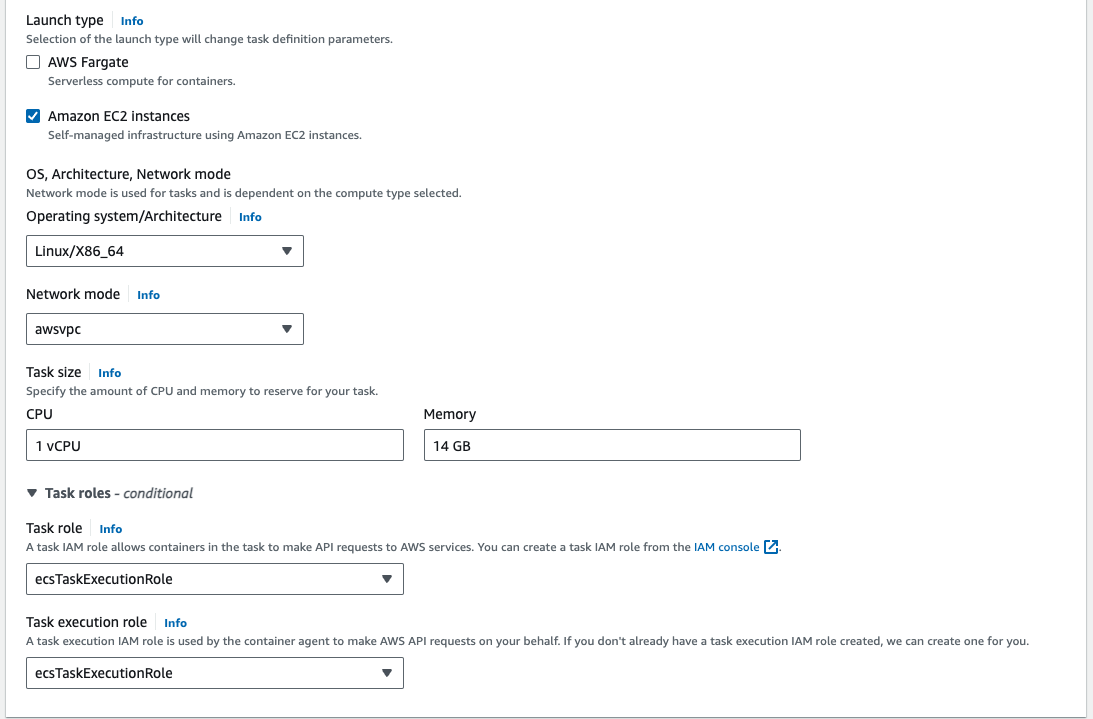The height and width of the screenshot is (719, 1093).
Task: Click the CPU value field
Action: 214,444
